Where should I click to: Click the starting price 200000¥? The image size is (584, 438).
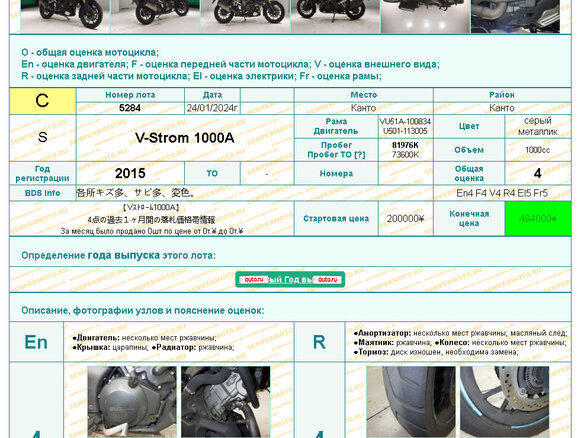406,219
